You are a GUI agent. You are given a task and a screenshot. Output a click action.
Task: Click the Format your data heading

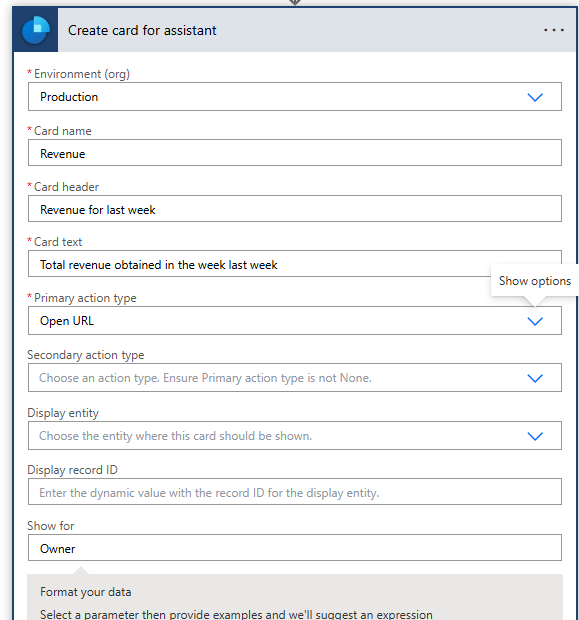point(85,592)
